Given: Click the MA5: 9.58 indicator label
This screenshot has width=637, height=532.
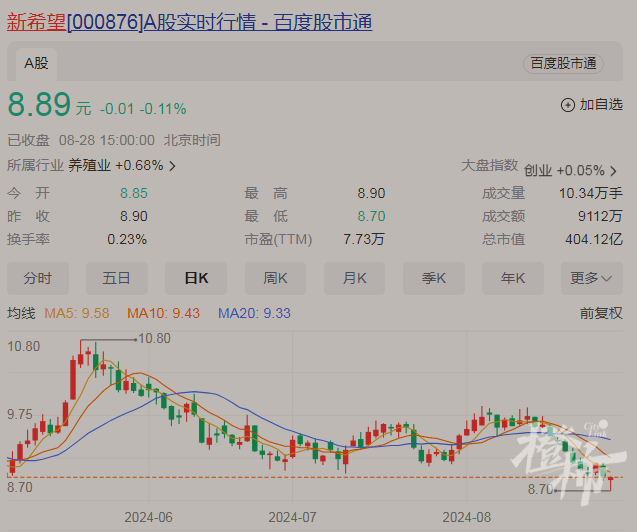Looking at the screenshot, I should [x=77, y=314].
